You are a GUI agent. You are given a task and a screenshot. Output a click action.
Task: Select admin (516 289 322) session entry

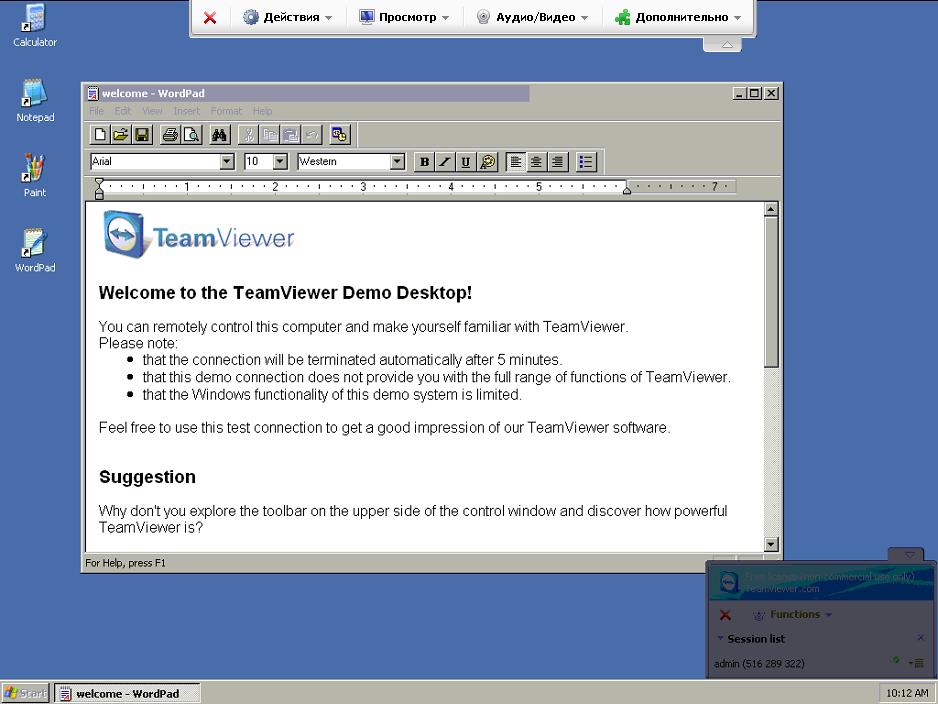point(759,663)
